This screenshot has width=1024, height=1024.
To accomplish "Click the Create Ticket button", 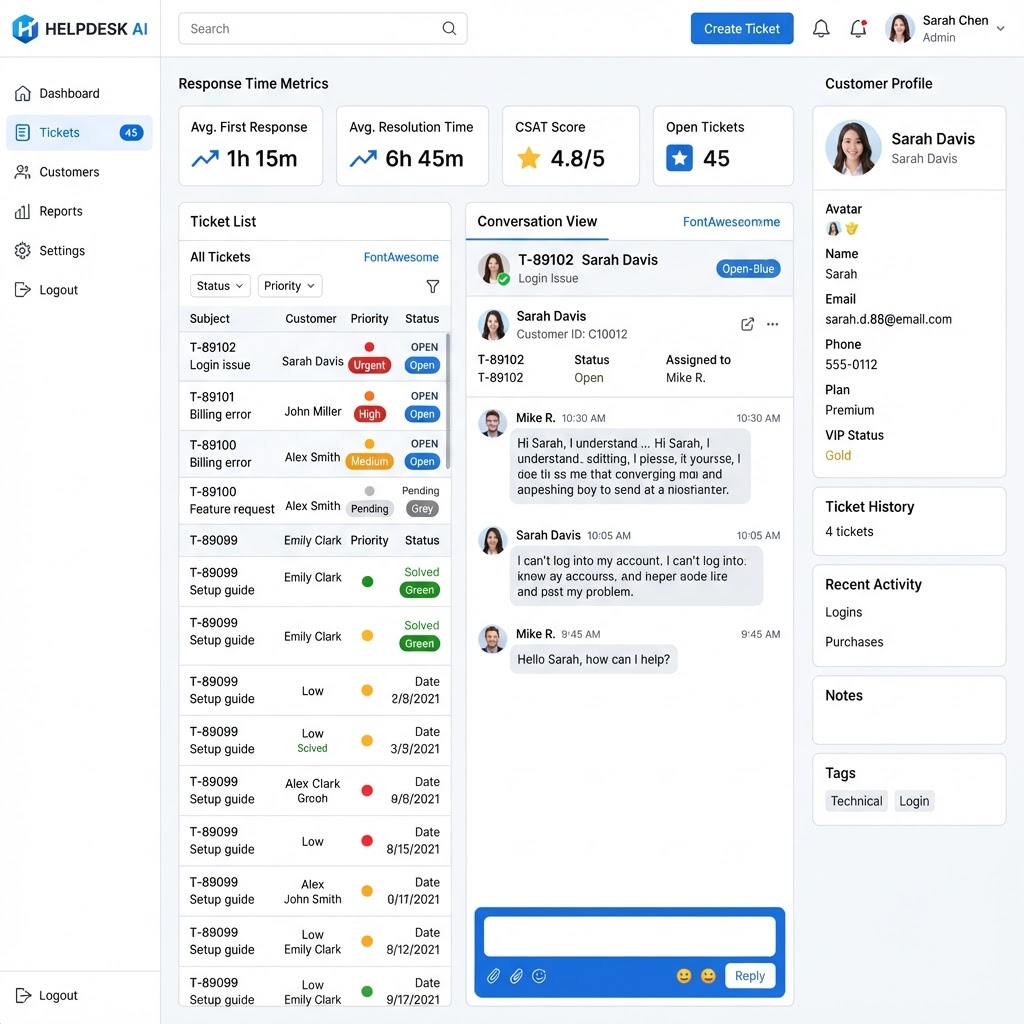I will pos(742,29).
